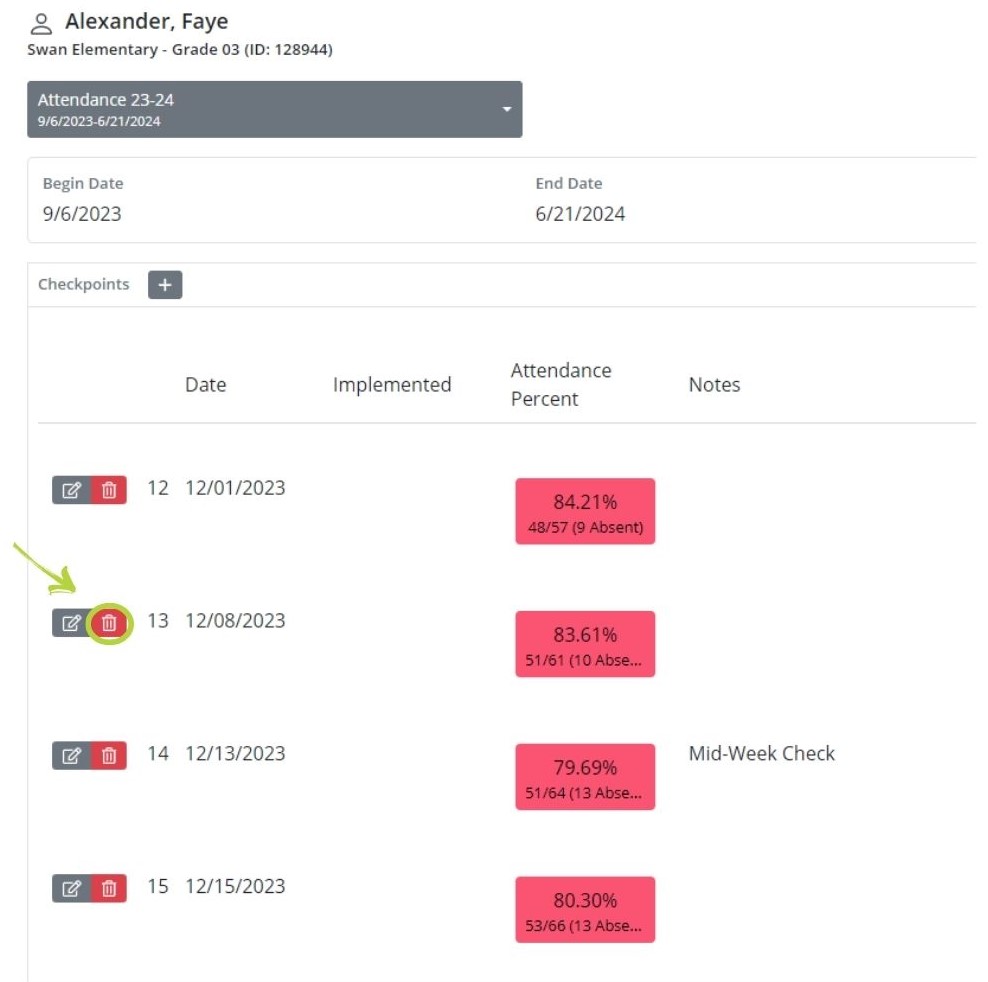Remove the Mid-Week Check checkpoint 14
988x982 pixels.
109,756
